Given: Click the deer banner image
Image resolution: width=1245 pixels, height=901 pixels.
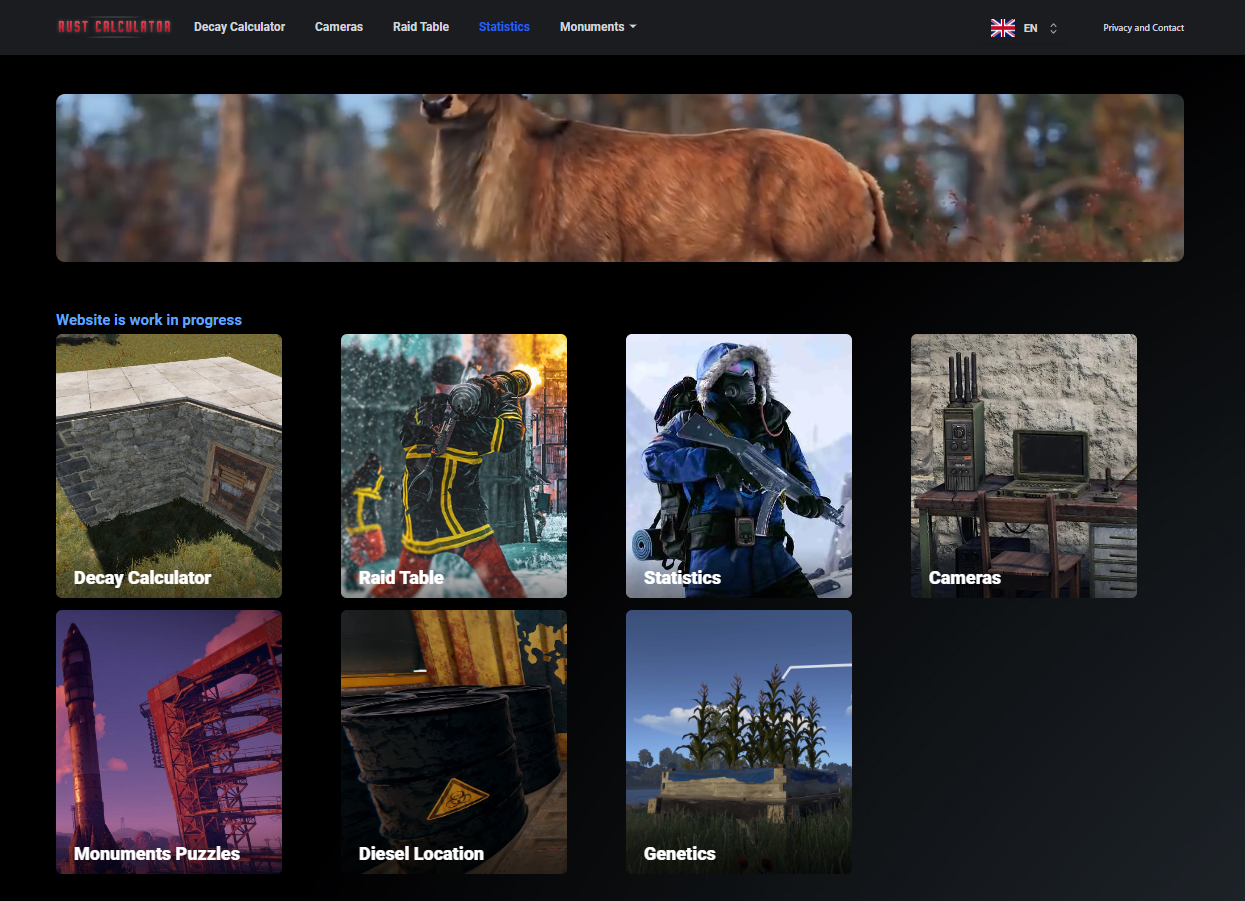Looking at the screenshot, I should 620,178.
